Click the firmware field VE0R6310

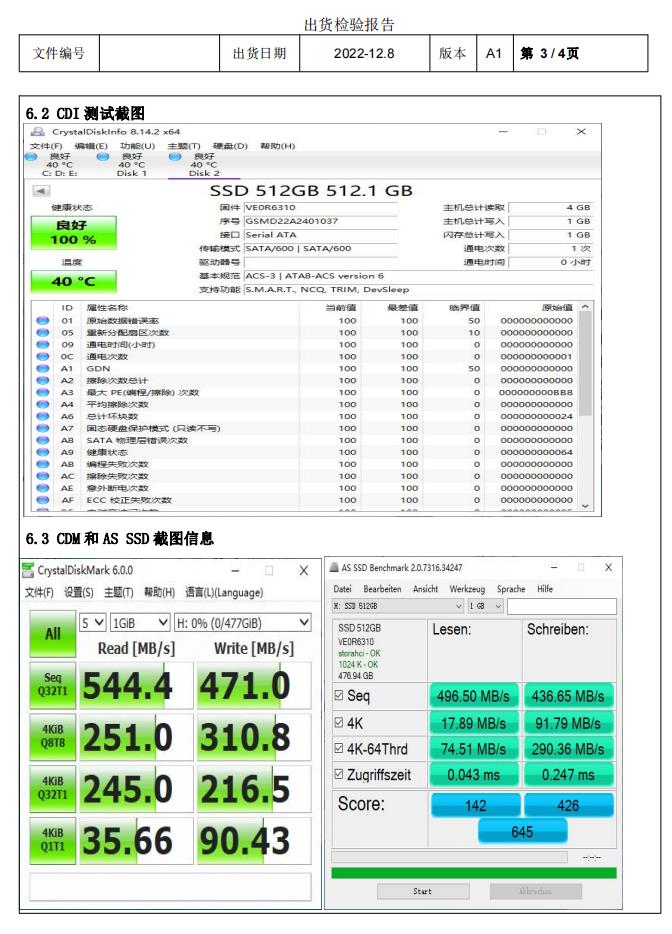[321, 207]
